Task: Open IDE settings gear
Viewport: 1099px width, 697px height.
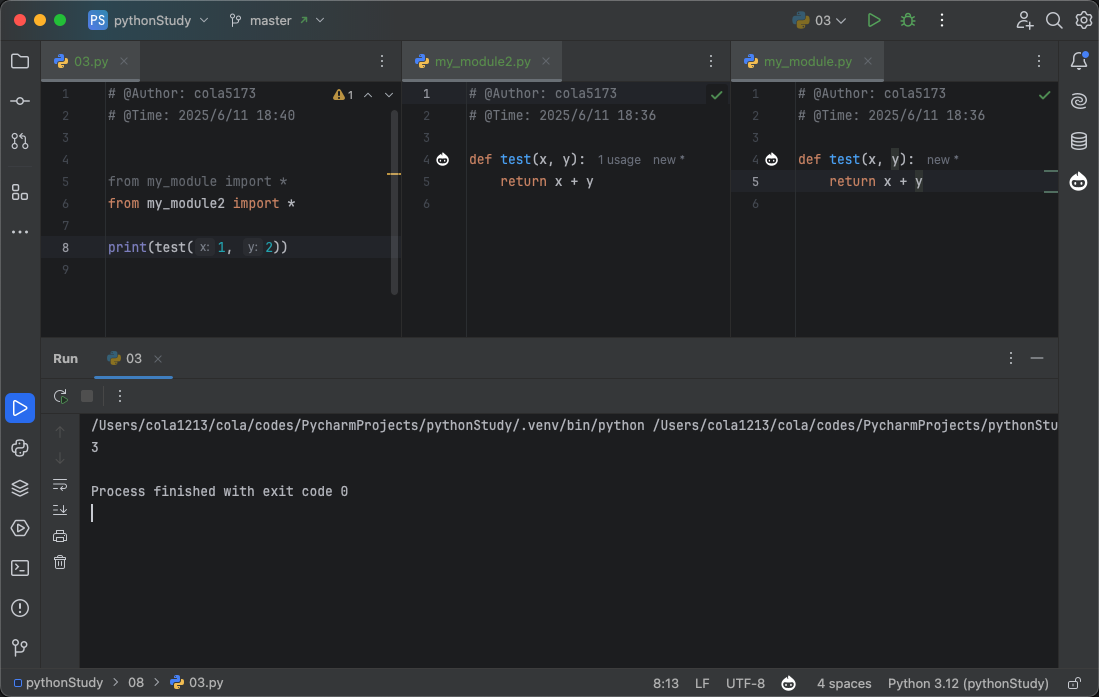Action: pyautogui.click(x=1084, y=20)
